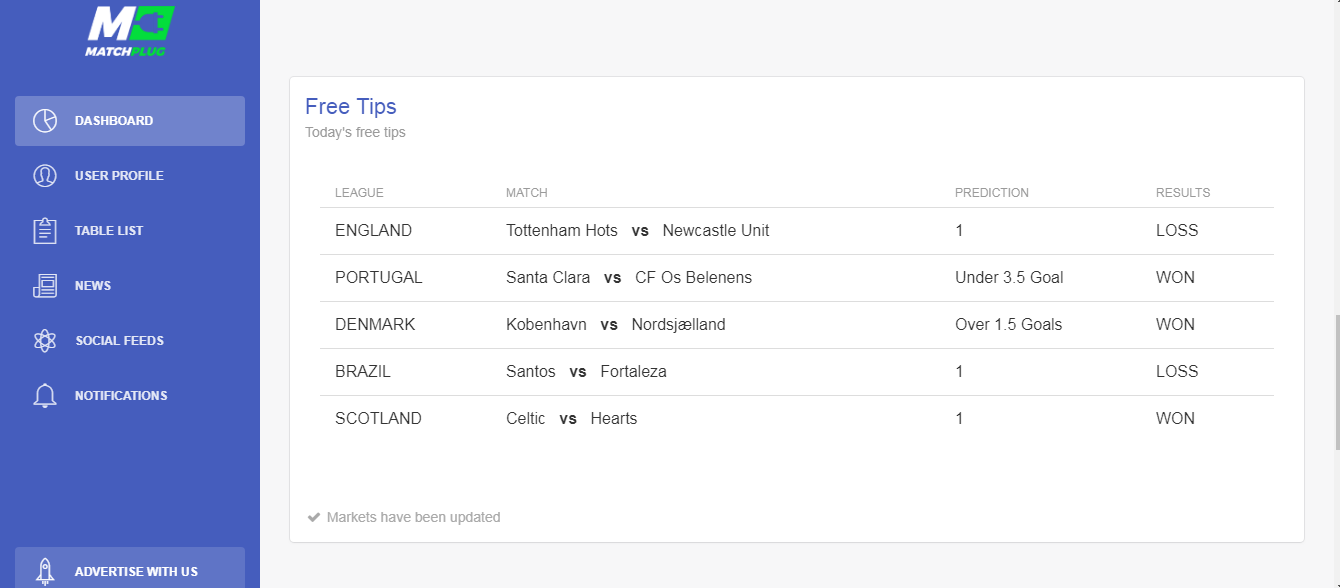The image size is (1340, 588).
Task: Click the Celtic vs Hearts match
Action: click(x=571, y=419)
